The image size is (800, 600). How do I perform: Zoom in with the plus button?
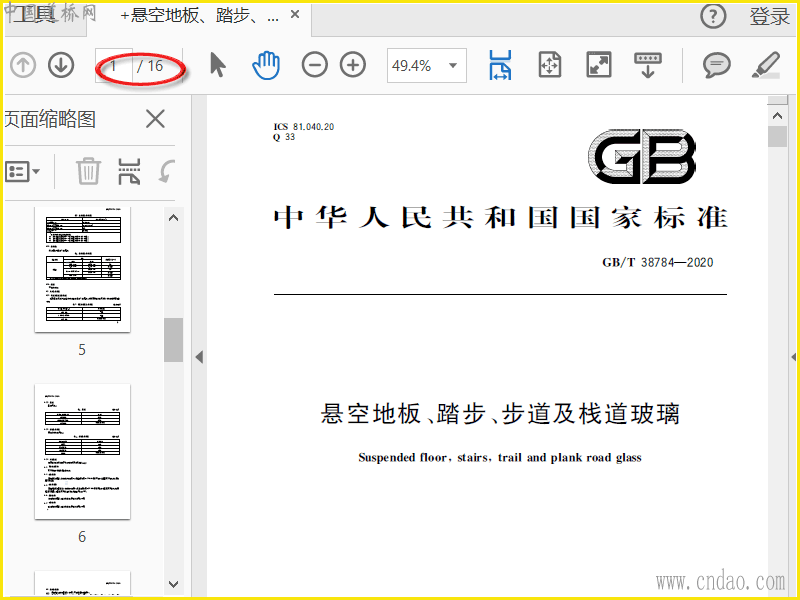tap(353, 65)
